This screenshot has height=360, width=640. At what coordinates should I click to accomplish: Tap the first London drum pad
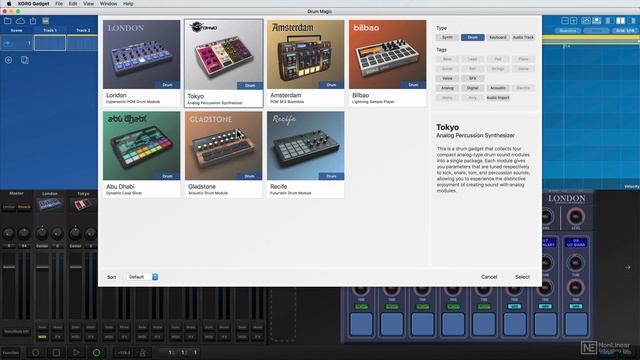[361, 325]
